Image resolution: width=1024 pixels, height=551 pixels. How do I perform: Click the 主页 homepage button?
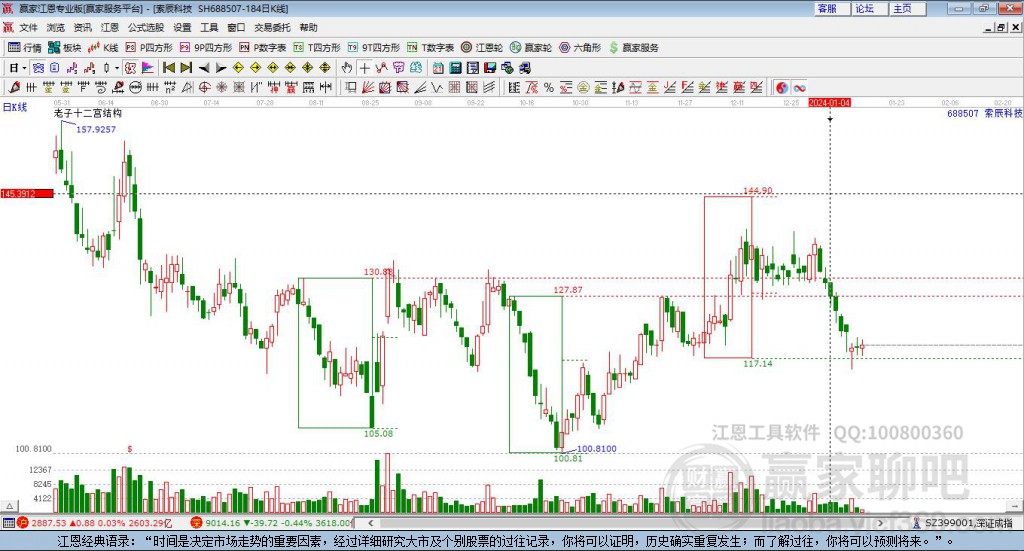click(908, 8)
